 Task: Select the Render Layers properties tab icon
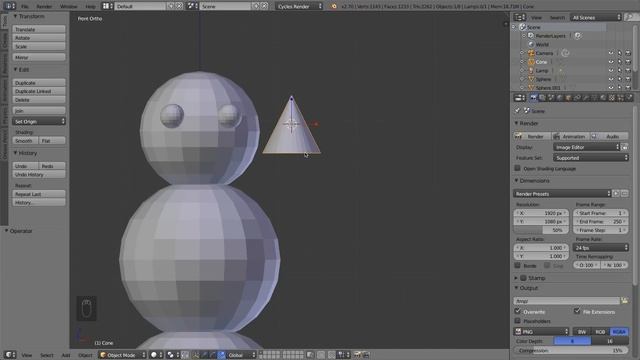click(542, 98)
